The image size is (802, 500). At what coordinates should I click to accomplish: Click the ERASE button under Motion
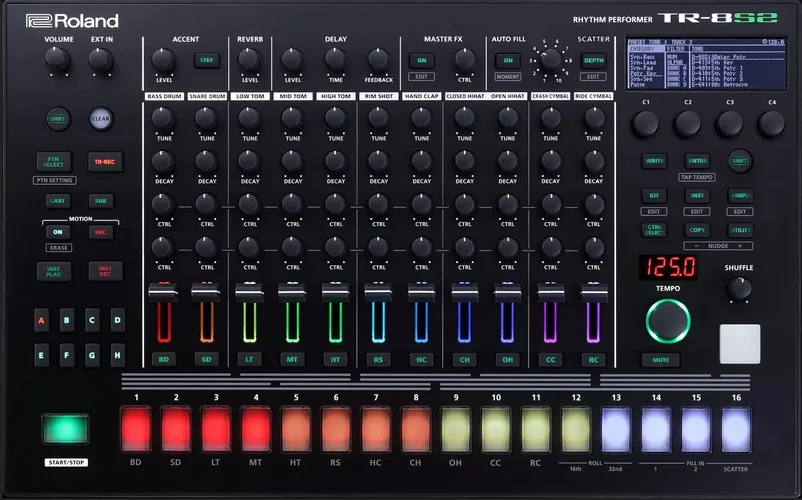click(59, 247)
